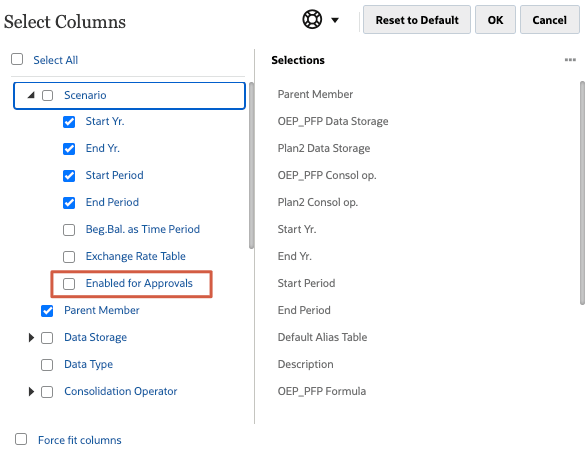Screen dimensions: 587x453
Task: Click the help lifebuoy icon
Action: (312, 19)
